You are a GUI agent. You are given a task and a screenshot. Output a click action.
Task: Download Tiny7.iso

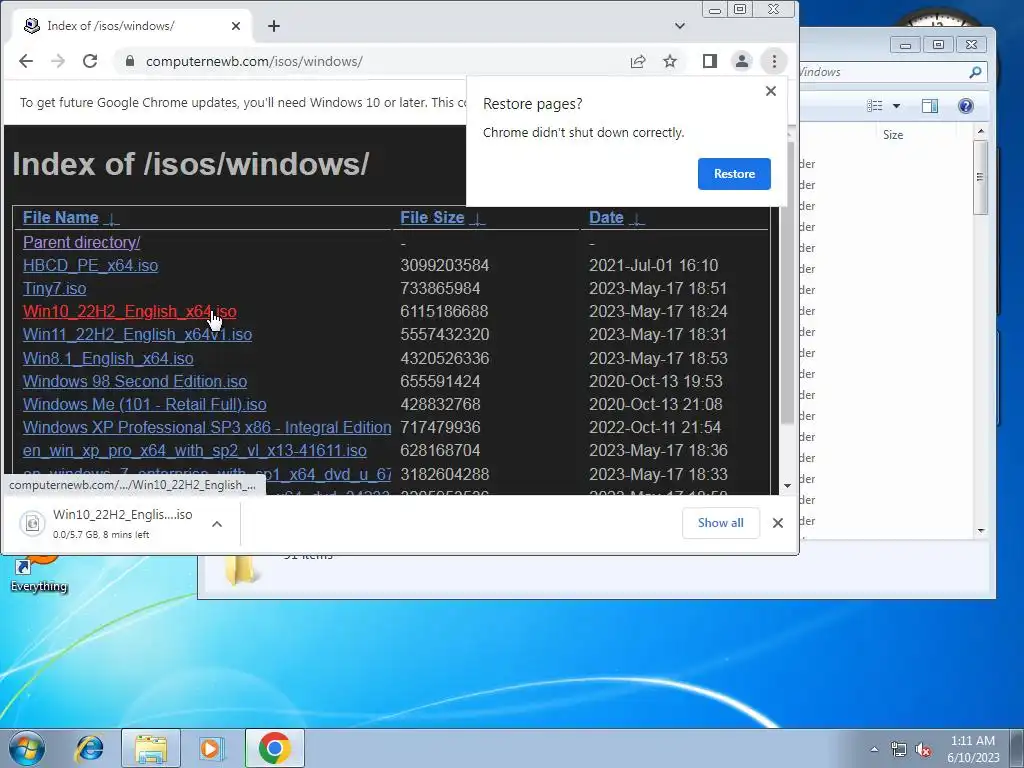click(x=54, y=288)
